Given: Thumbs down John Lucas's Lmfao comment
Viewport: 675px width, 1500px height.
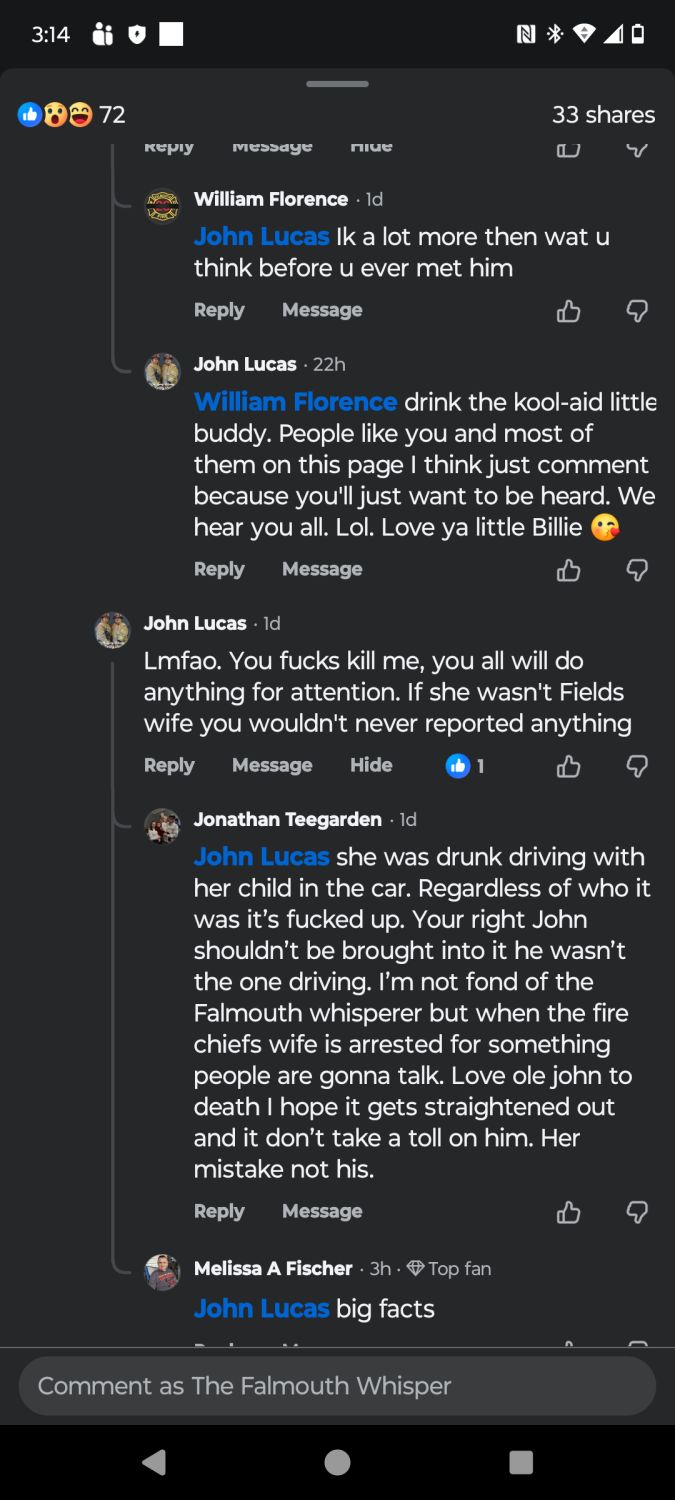Looking at the screenshot, I should coord(637,766).
